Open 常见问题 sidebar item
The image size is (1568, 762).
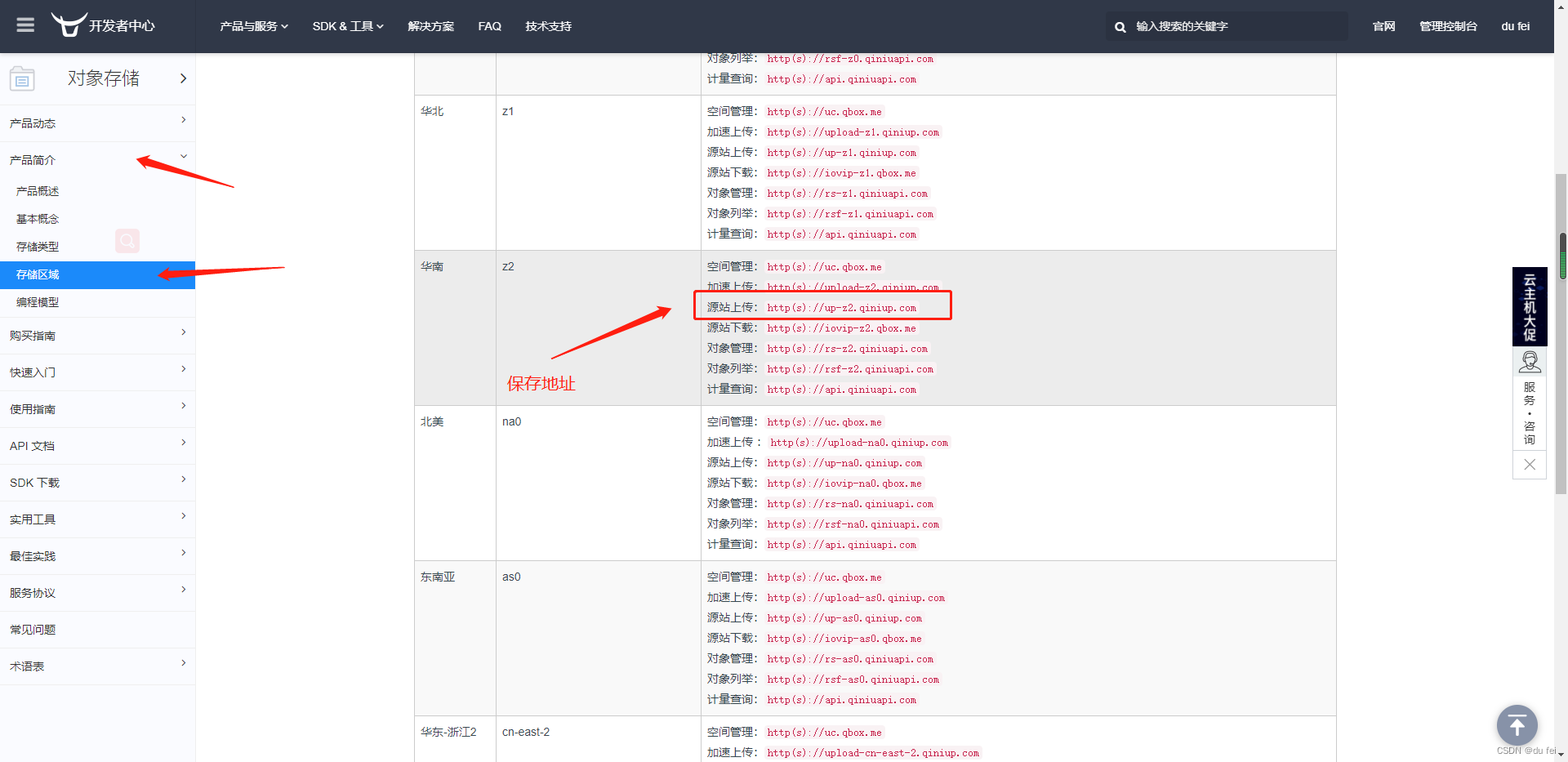[x=98, y=630]
